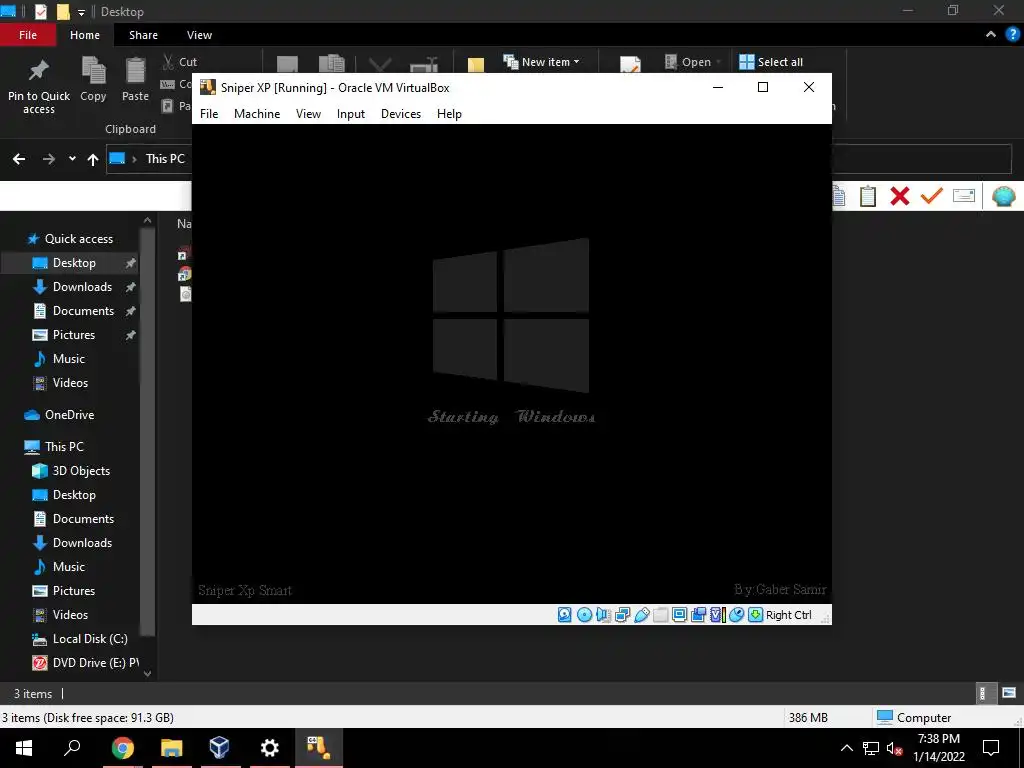
Task: Open the VirtualBox View menu
Action: coord(308,114)
